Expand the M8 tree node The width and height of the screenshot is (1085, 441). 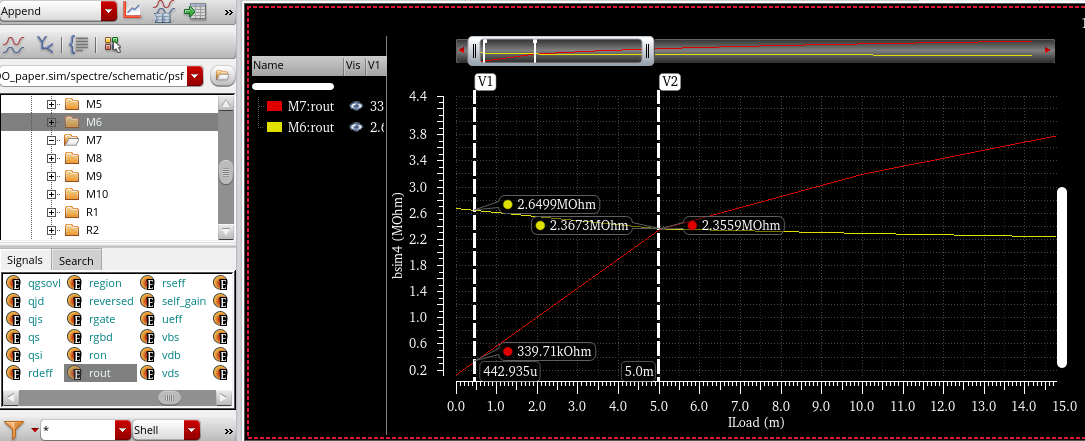51,159
